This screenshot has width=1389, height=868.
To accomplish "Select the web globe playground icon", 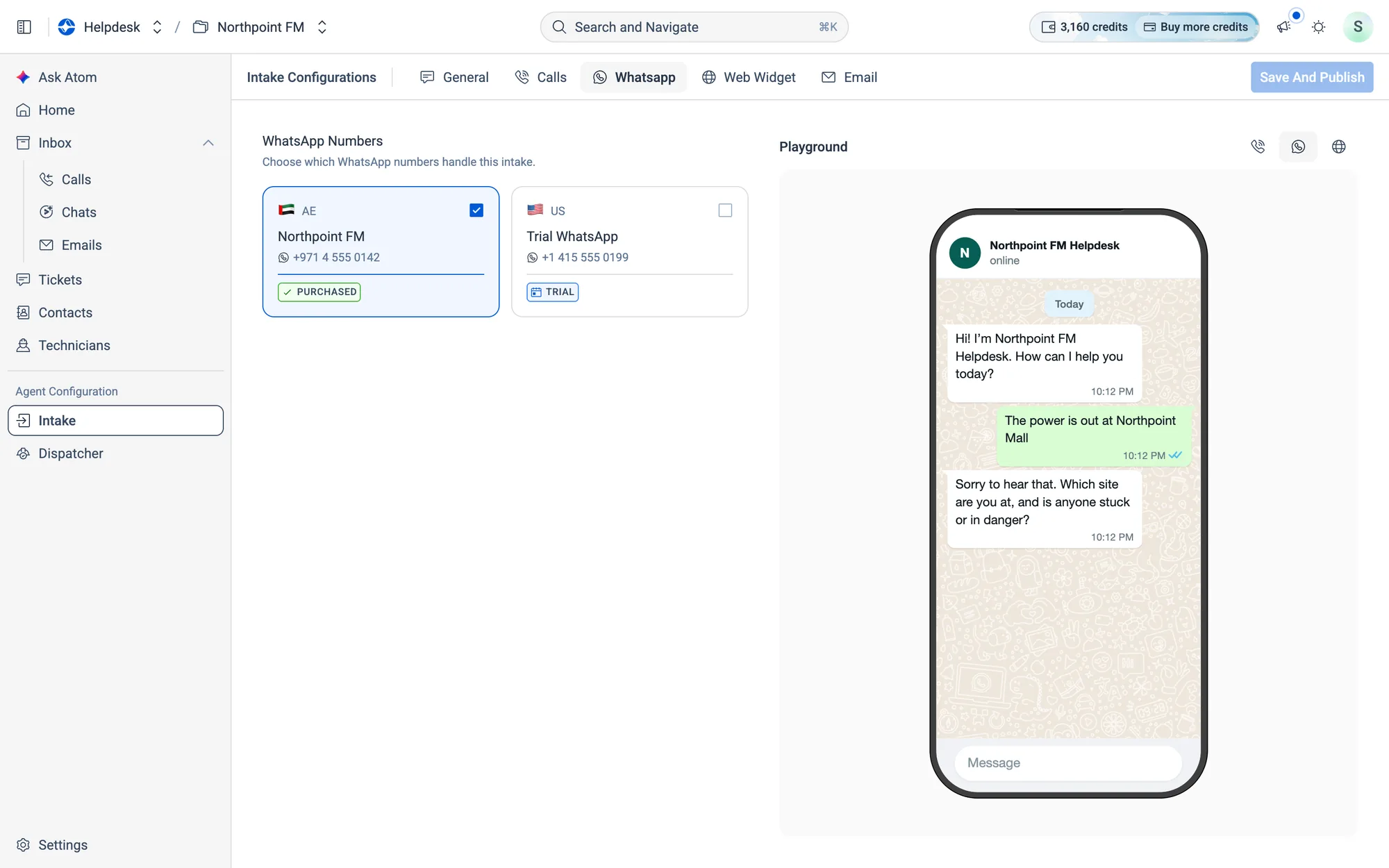I will click(1338, 147).
